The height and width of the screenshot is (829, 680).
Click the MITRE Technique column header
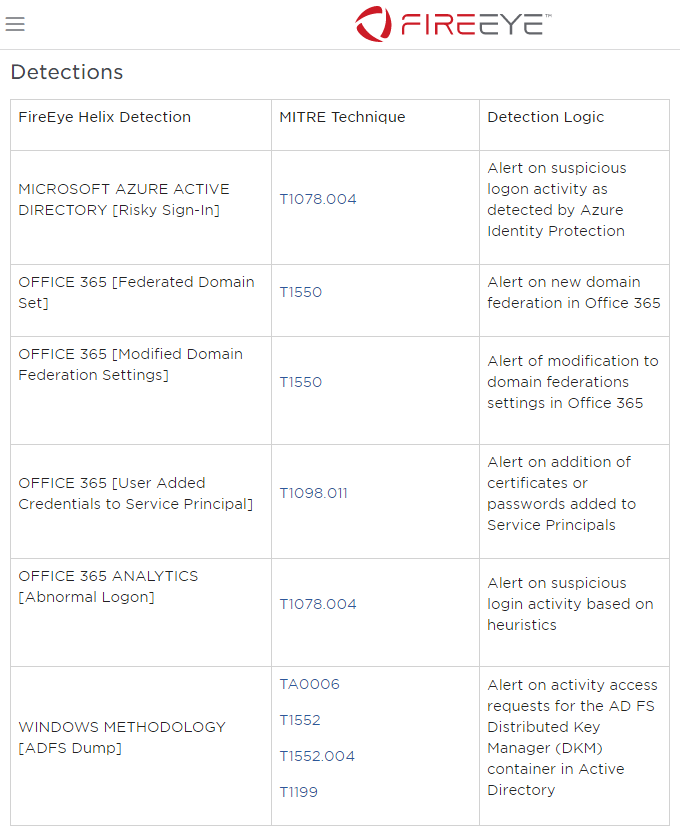pos(343,117)
